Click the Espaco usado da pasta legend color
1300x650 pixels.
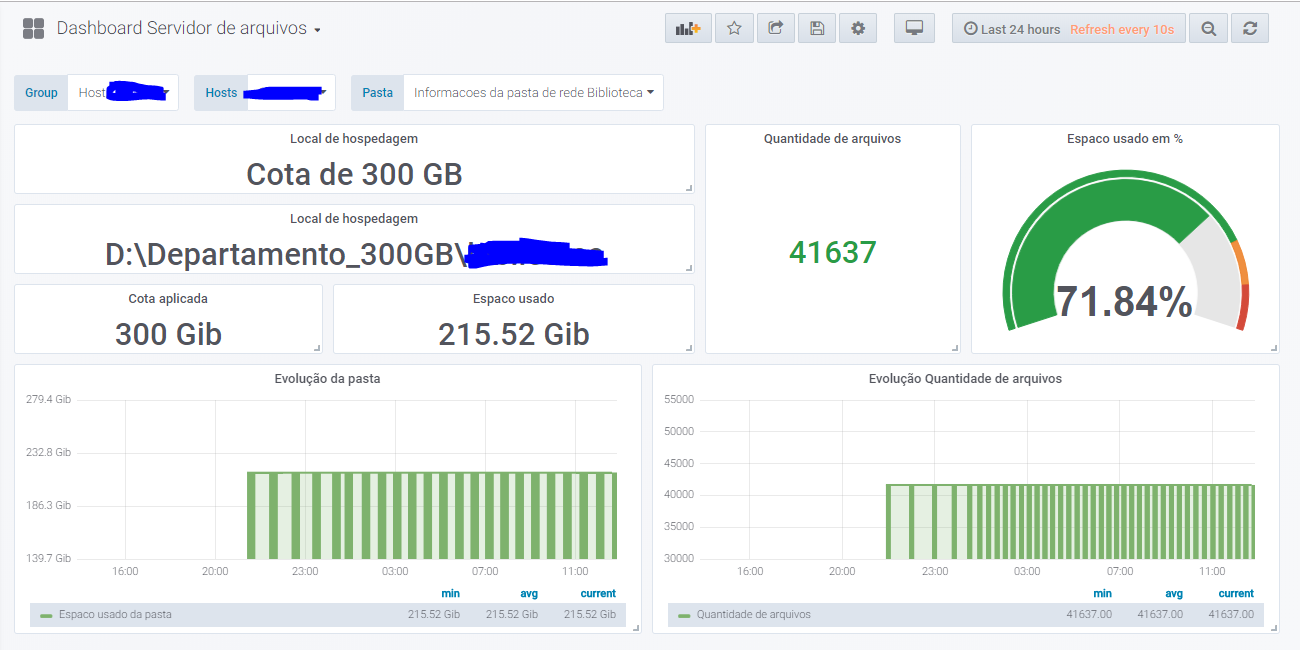click(x=46, y=615)
